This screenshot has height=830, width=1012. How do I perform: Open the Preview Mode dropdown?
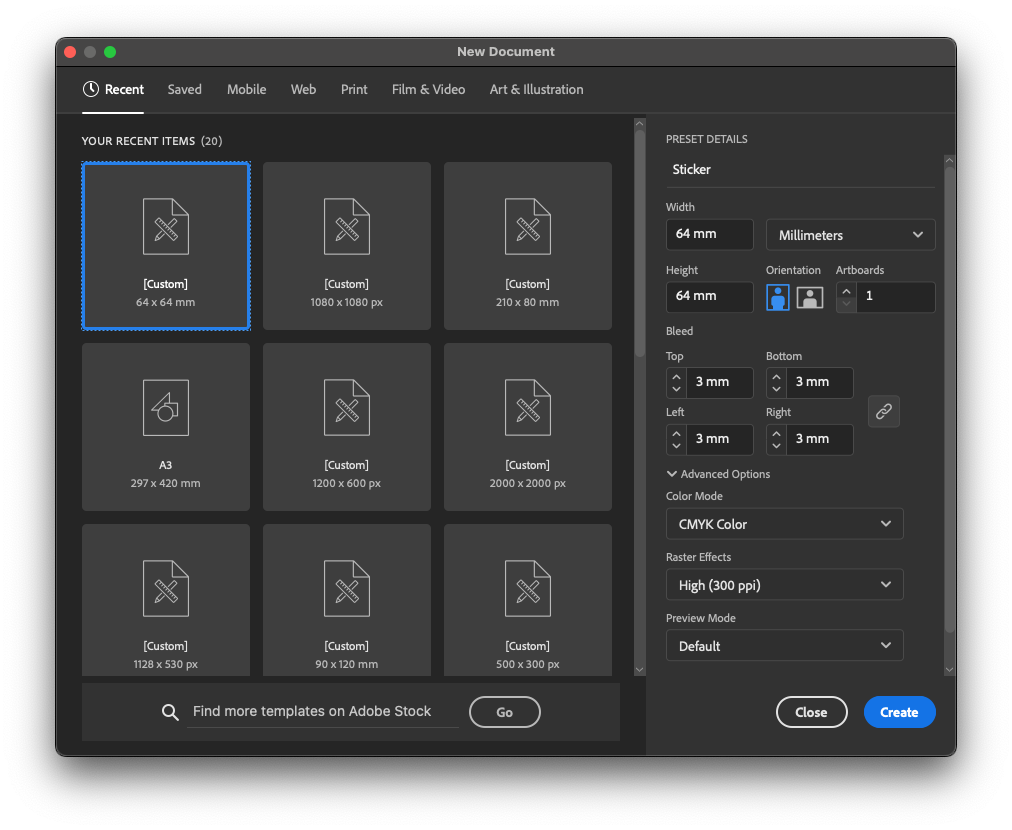coord(784,645)
